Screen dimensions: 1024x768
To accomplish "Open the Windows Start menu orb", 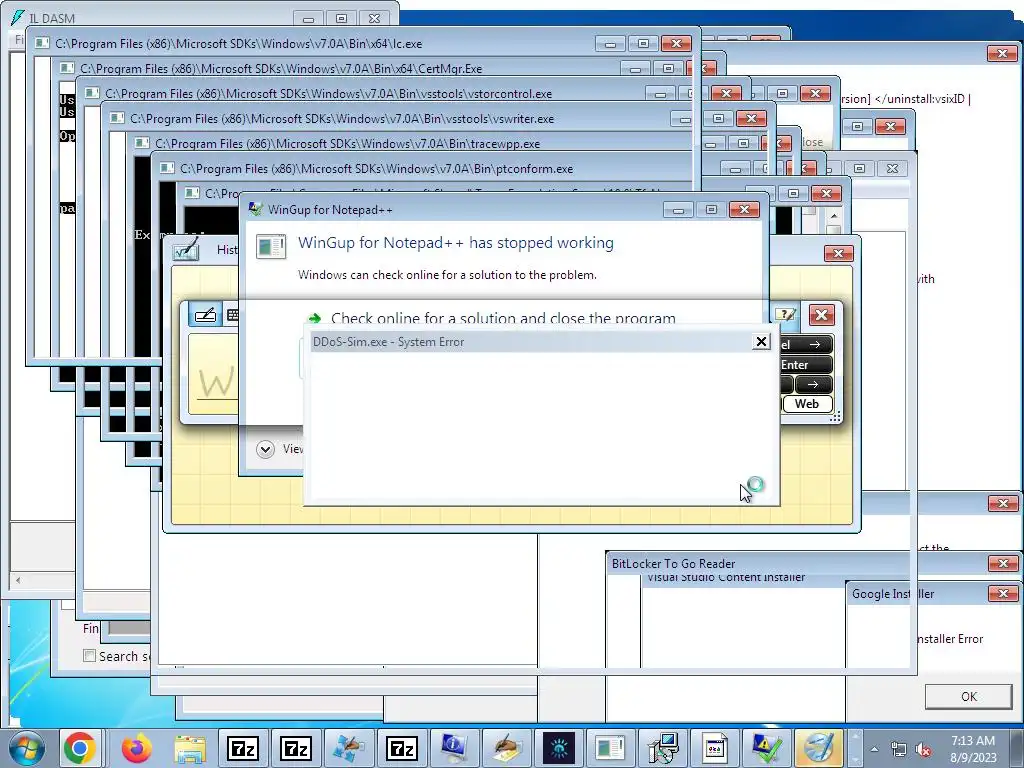I will coord(26,748).
